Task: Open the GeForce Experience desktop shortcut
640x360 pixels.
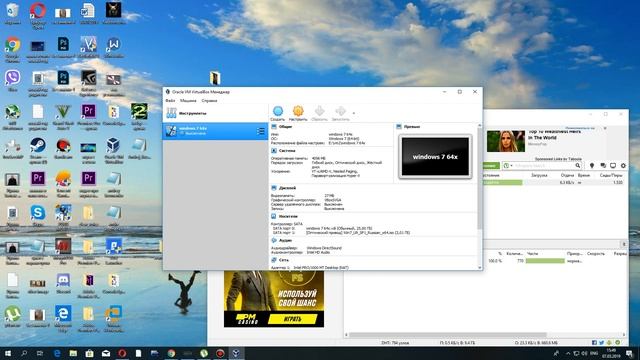Action: (x=88, y=78)
